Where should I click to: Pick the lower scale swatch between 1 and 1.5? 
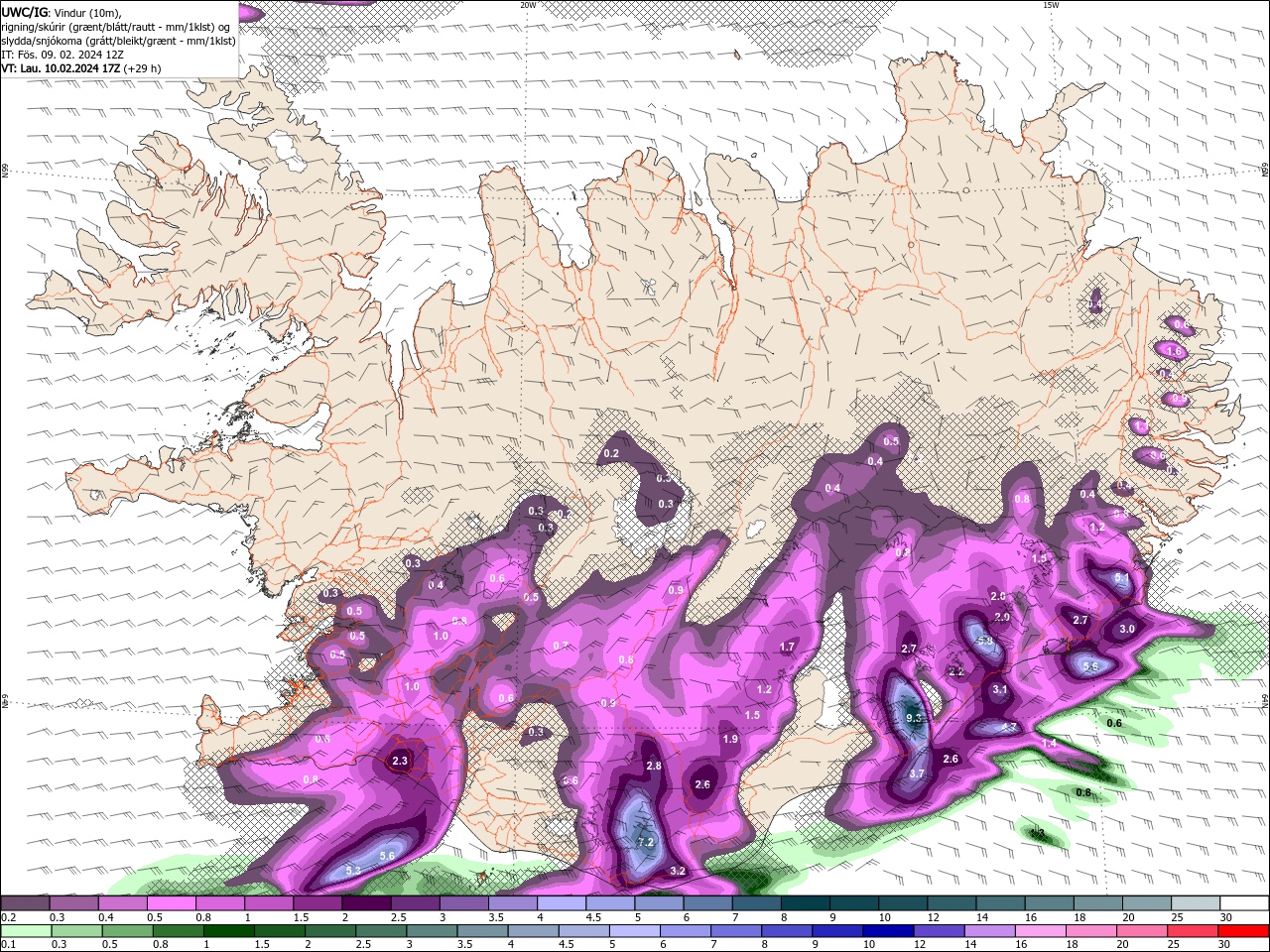[229, 931]
